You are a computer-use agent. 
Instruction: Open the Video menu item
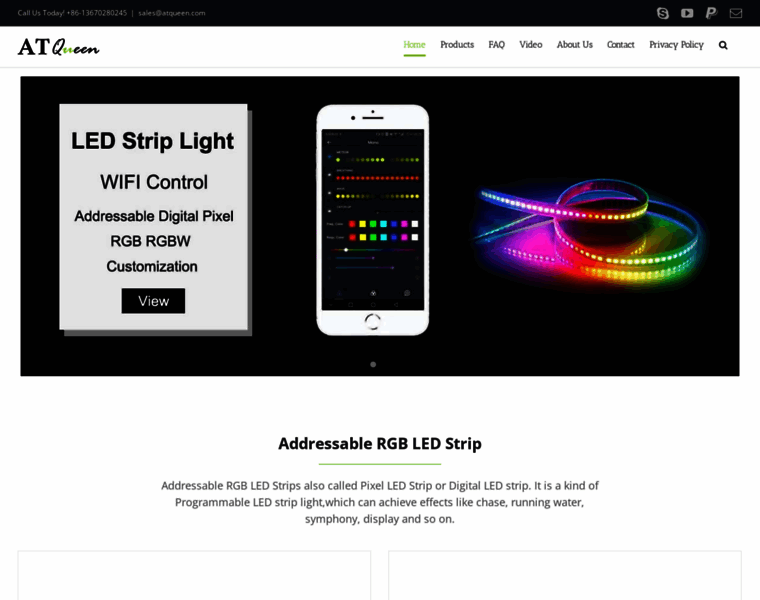[531, 45]
